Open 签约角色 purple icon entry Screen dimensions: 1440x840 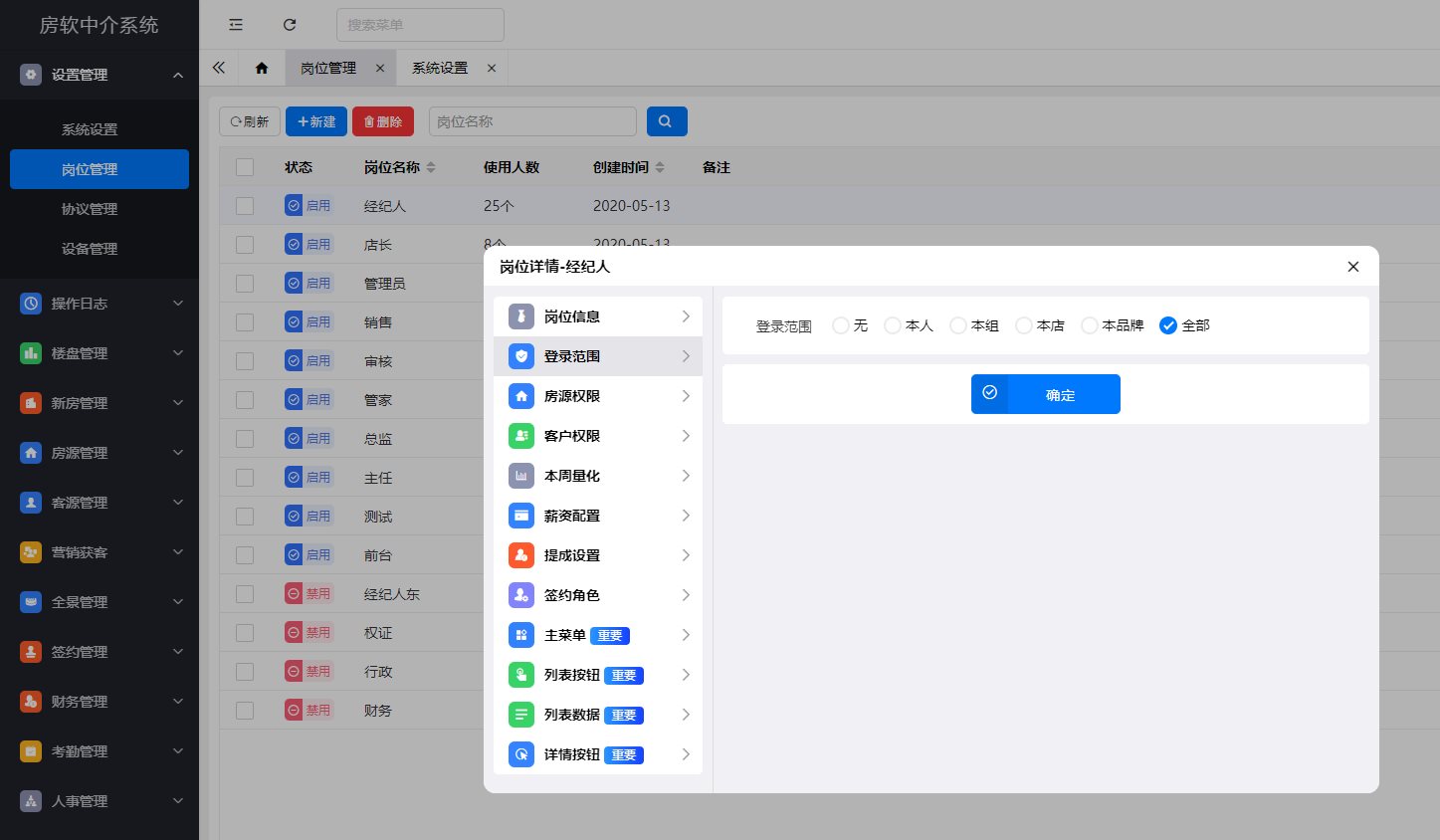[521, 595]
